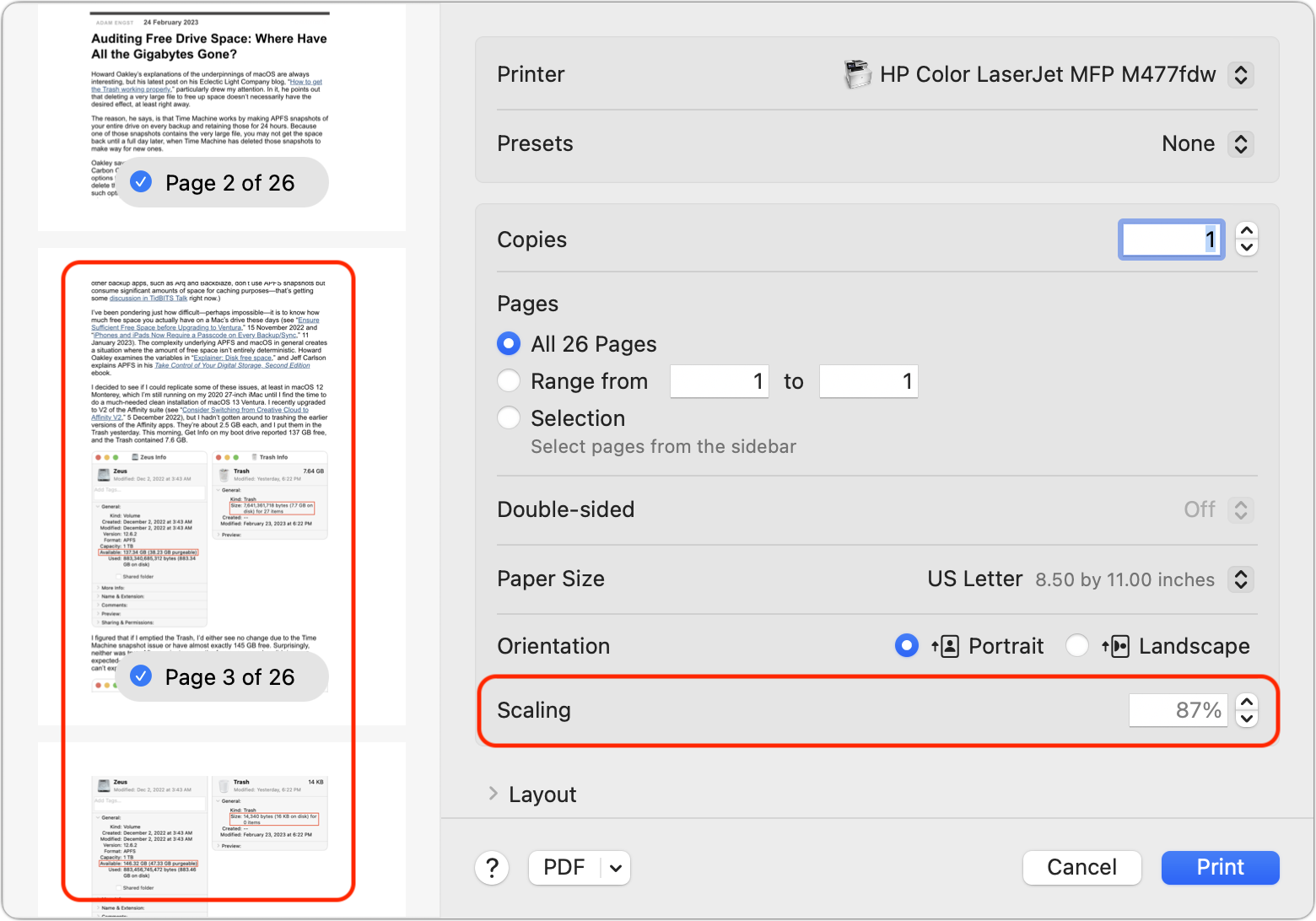Open the PDF options dropdown arrow

tap(616, 868)
